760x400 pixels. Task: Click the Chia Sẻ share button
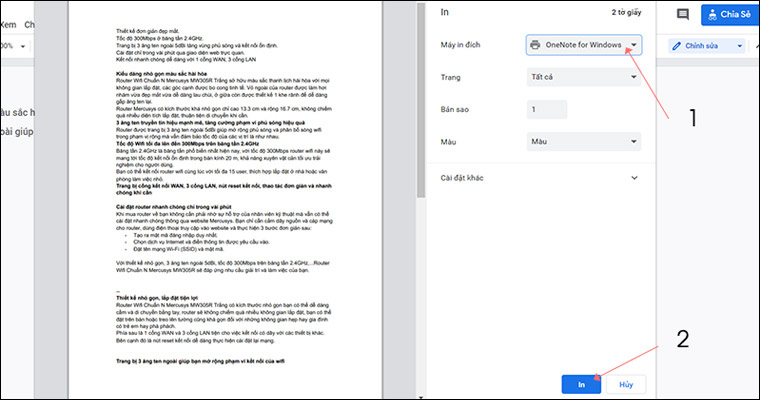point(730,14)
